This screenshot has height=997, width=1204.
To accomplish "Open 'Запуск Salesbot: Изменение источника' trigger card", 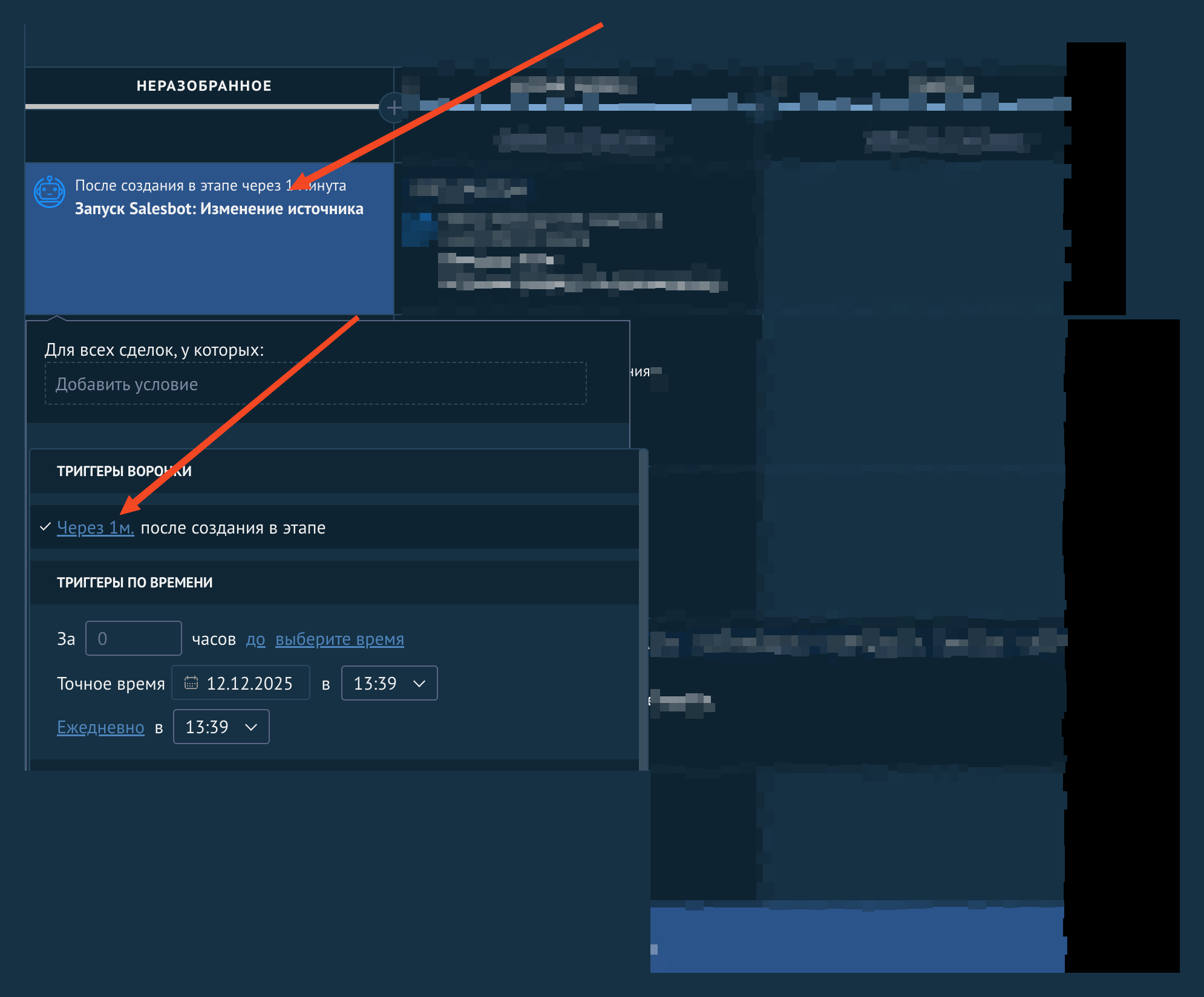I will pyautogui.click(x=218, y=209).
